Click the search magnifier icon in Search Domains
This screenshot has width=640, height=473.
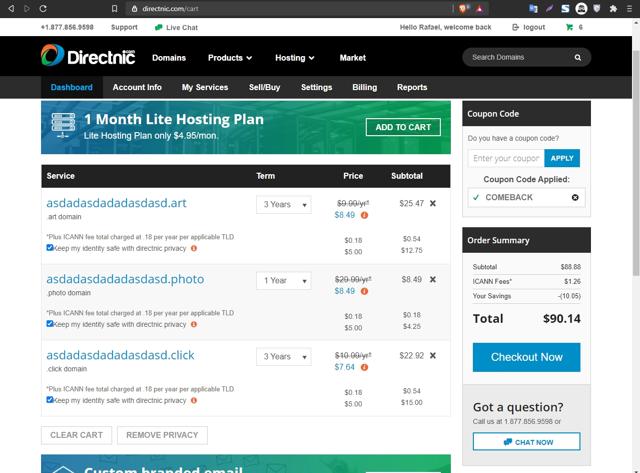coord(578,58)
